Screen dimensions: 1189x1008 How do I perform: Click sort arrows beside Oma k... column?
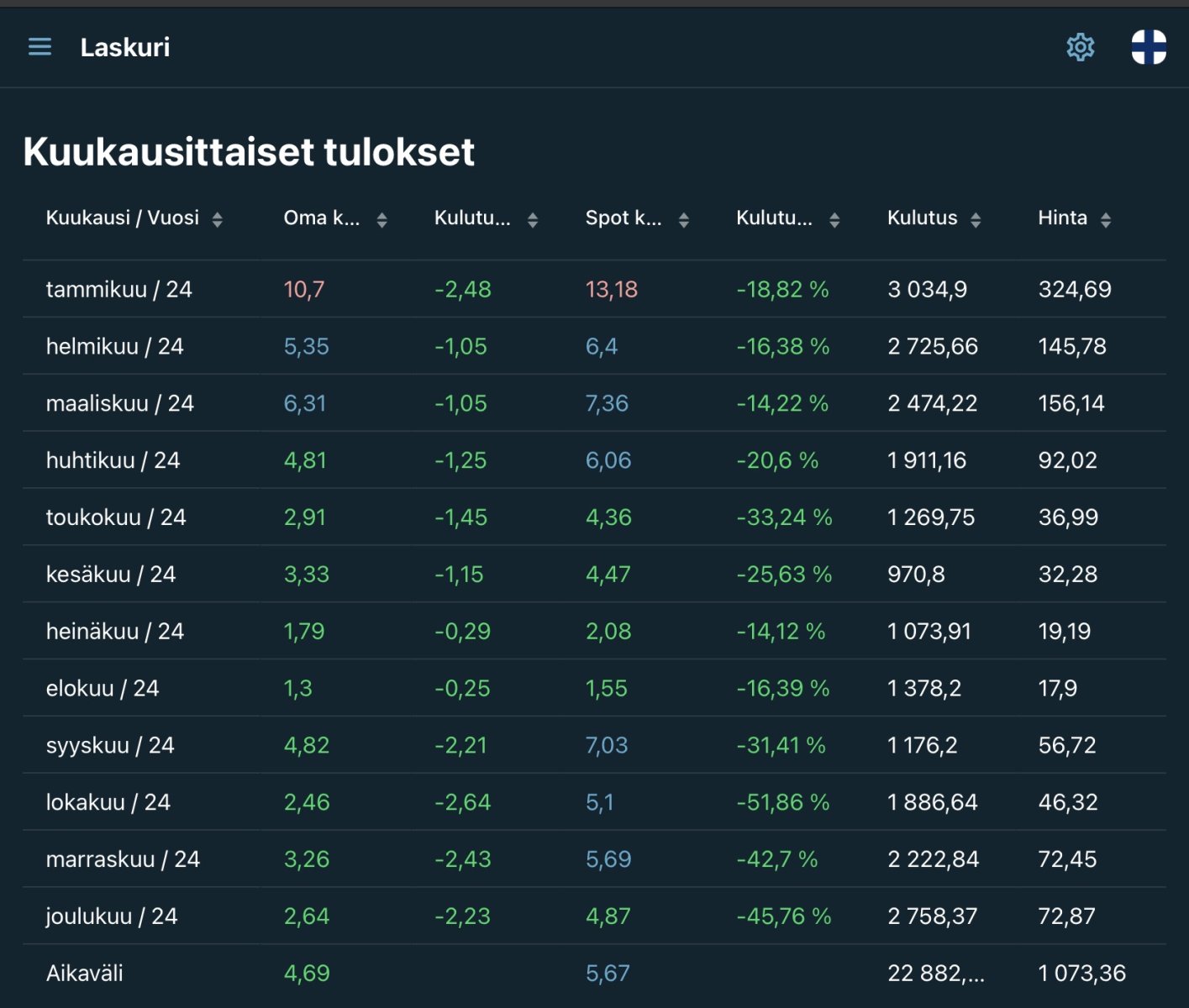click(x=382, y=220)
